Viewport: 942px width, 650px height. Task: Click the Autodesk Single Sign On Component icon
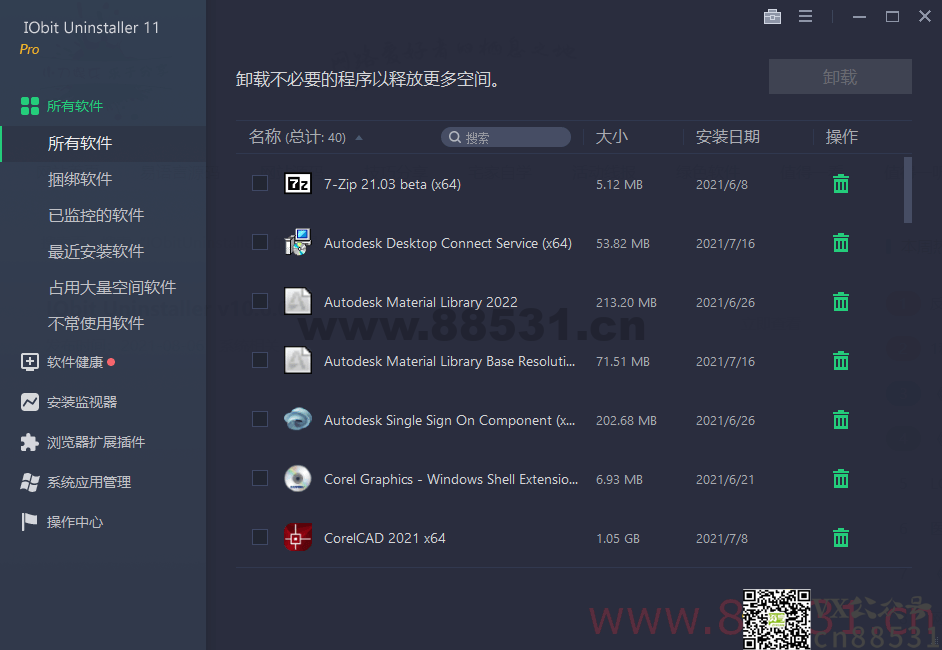point(297,419)
